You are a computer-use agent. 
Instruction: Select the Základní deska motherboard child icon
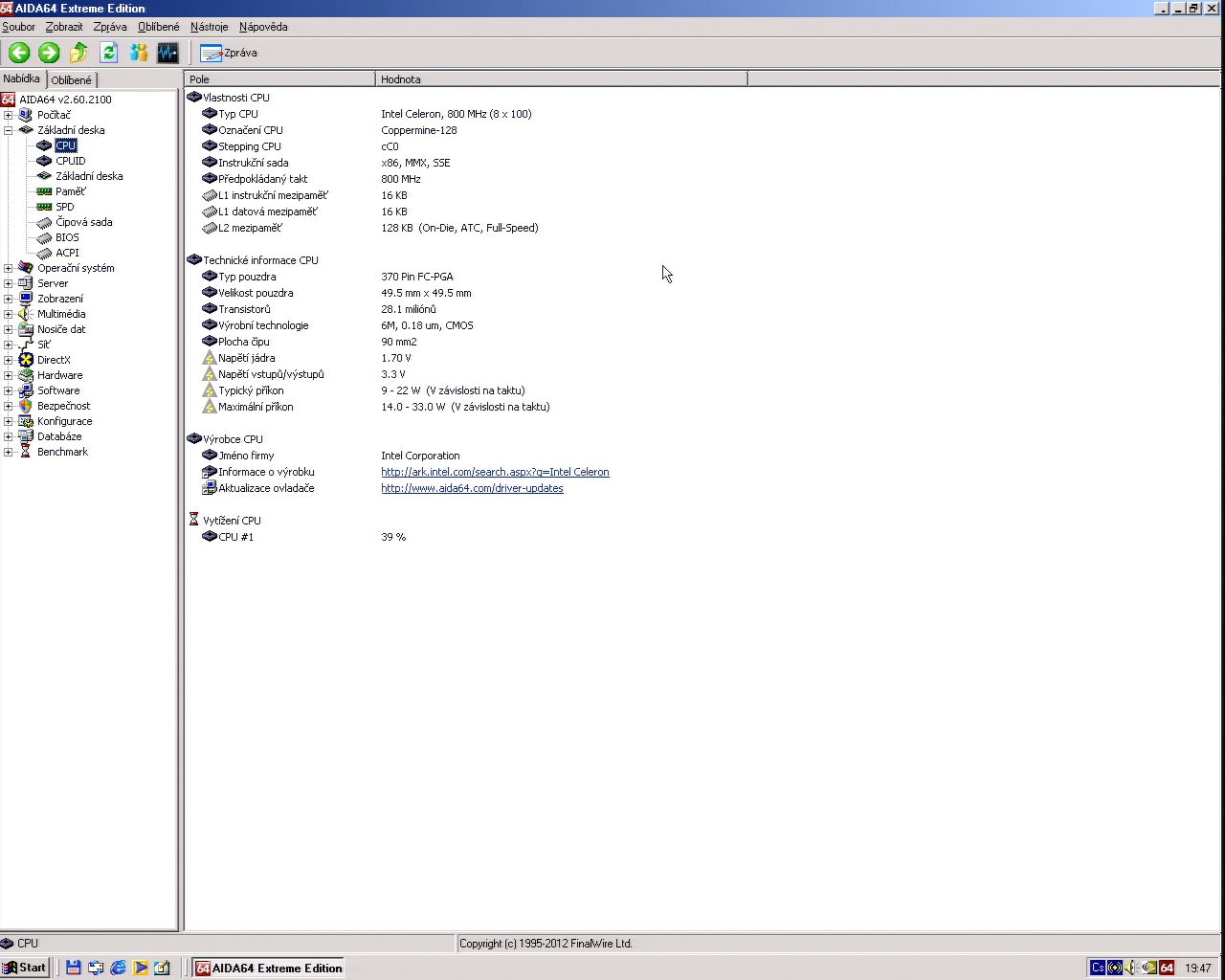click(44, 176)
